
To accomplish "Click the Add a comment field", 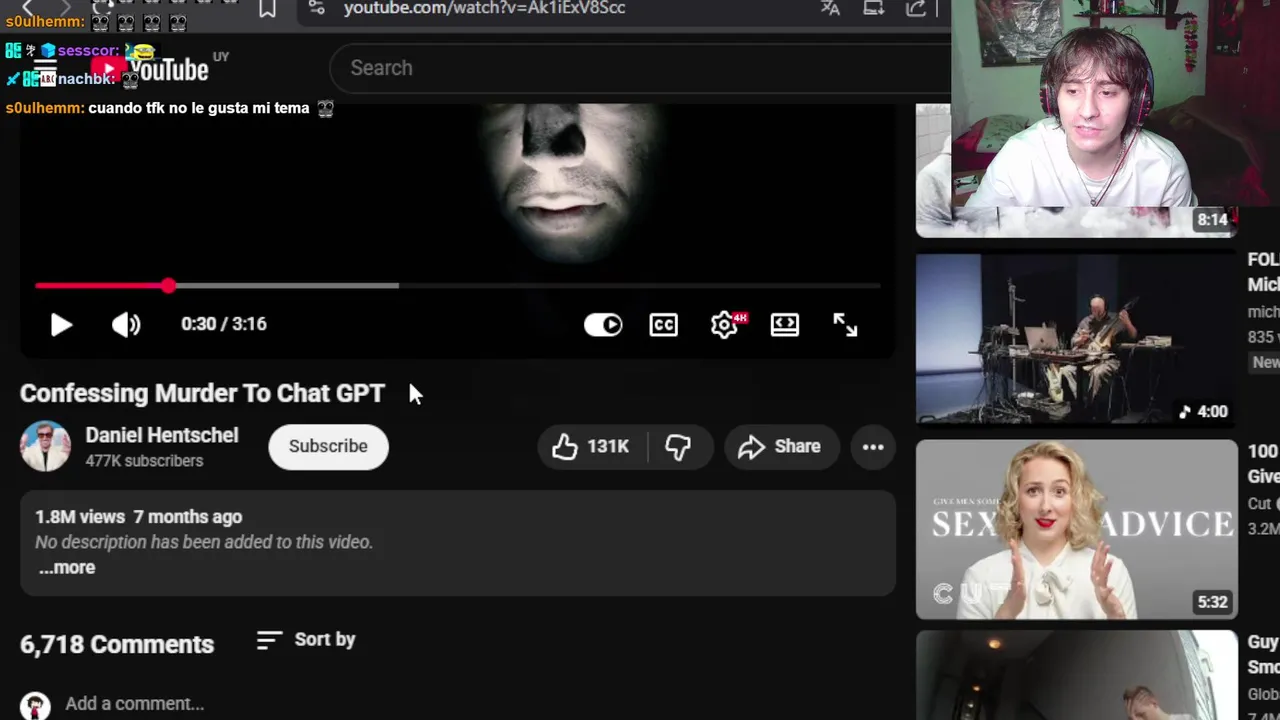I will coord(135,703).
